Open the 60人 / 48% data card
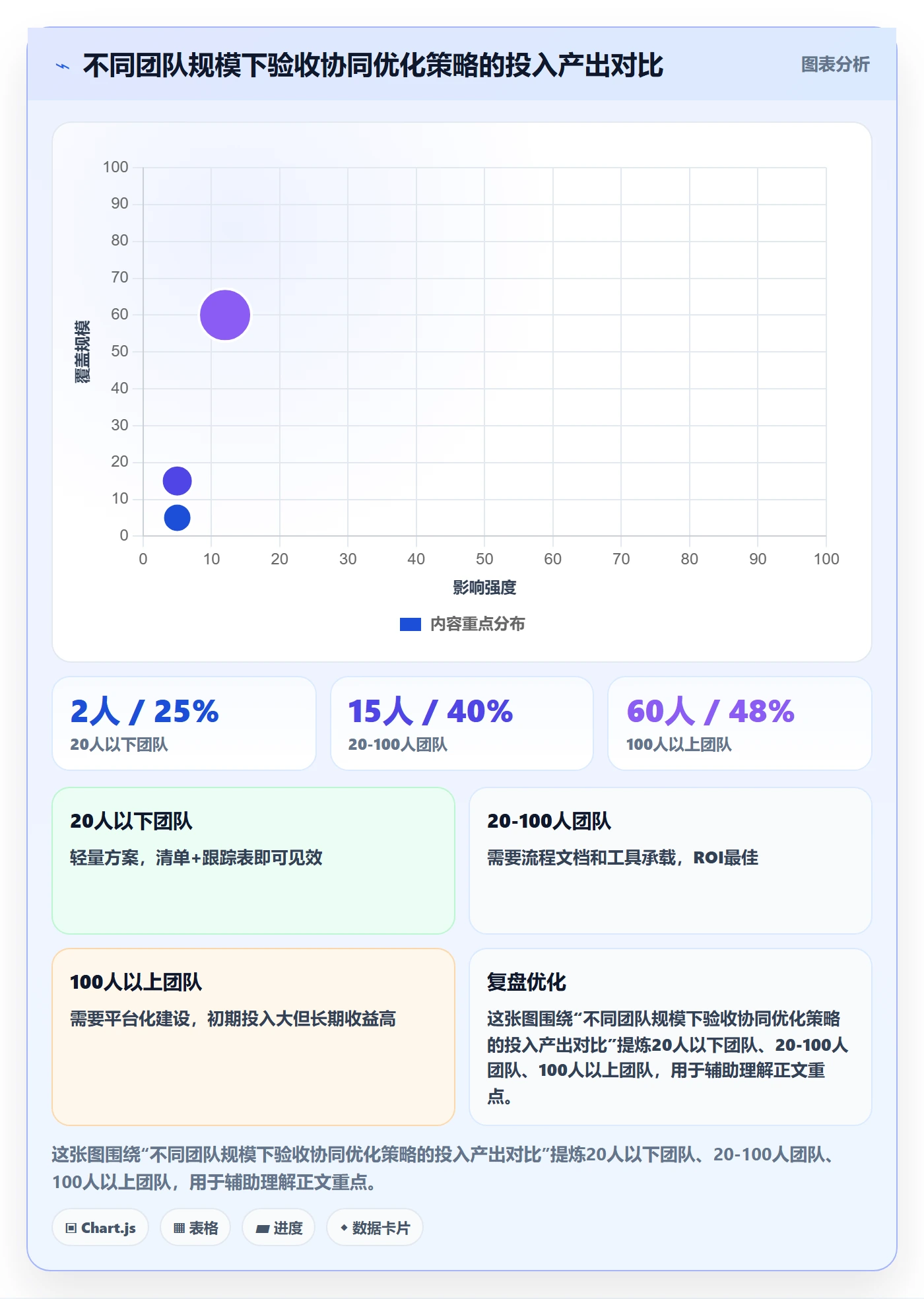This screenshot has width=924, height=1299. click(x=740, y=723)
